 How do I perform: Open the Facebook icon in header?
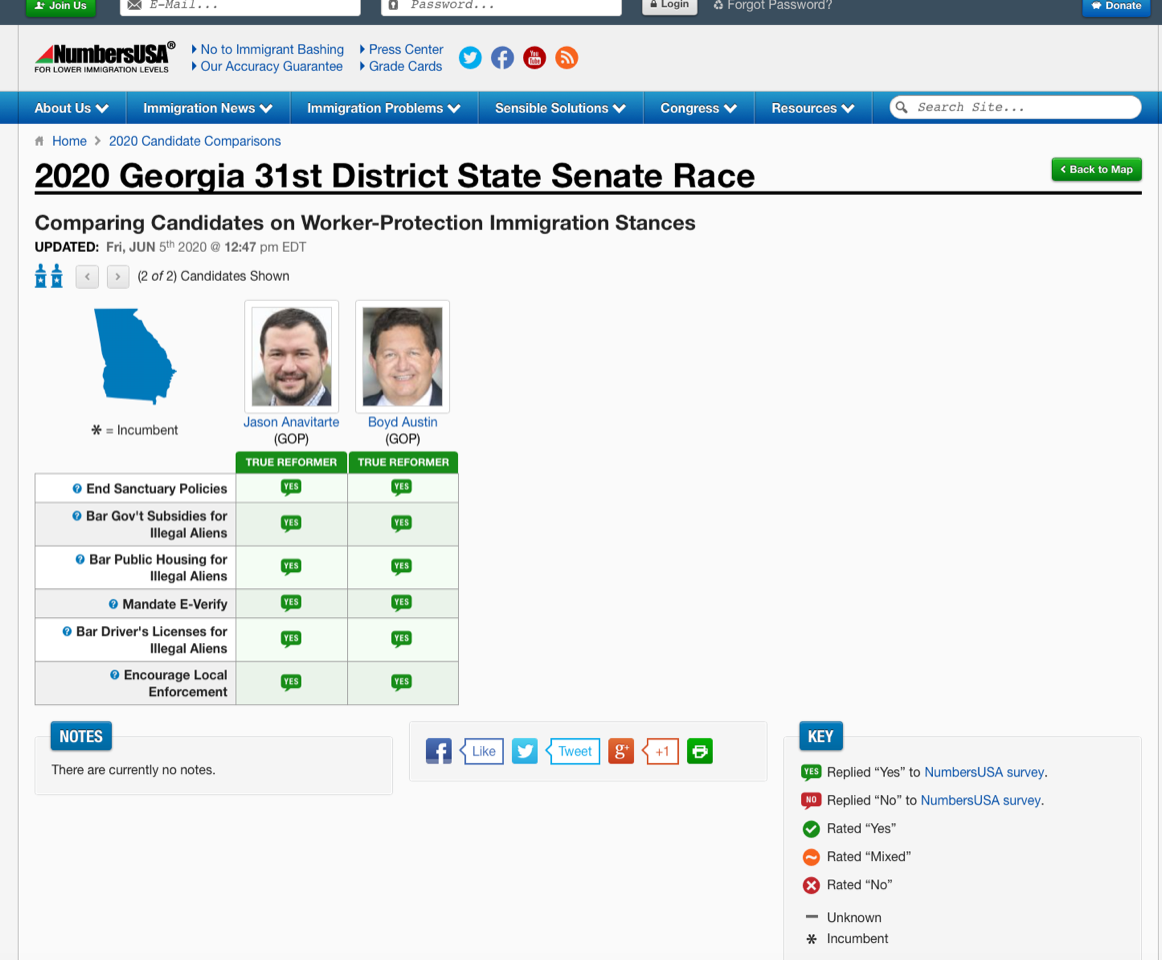click(x=502, y=58)
